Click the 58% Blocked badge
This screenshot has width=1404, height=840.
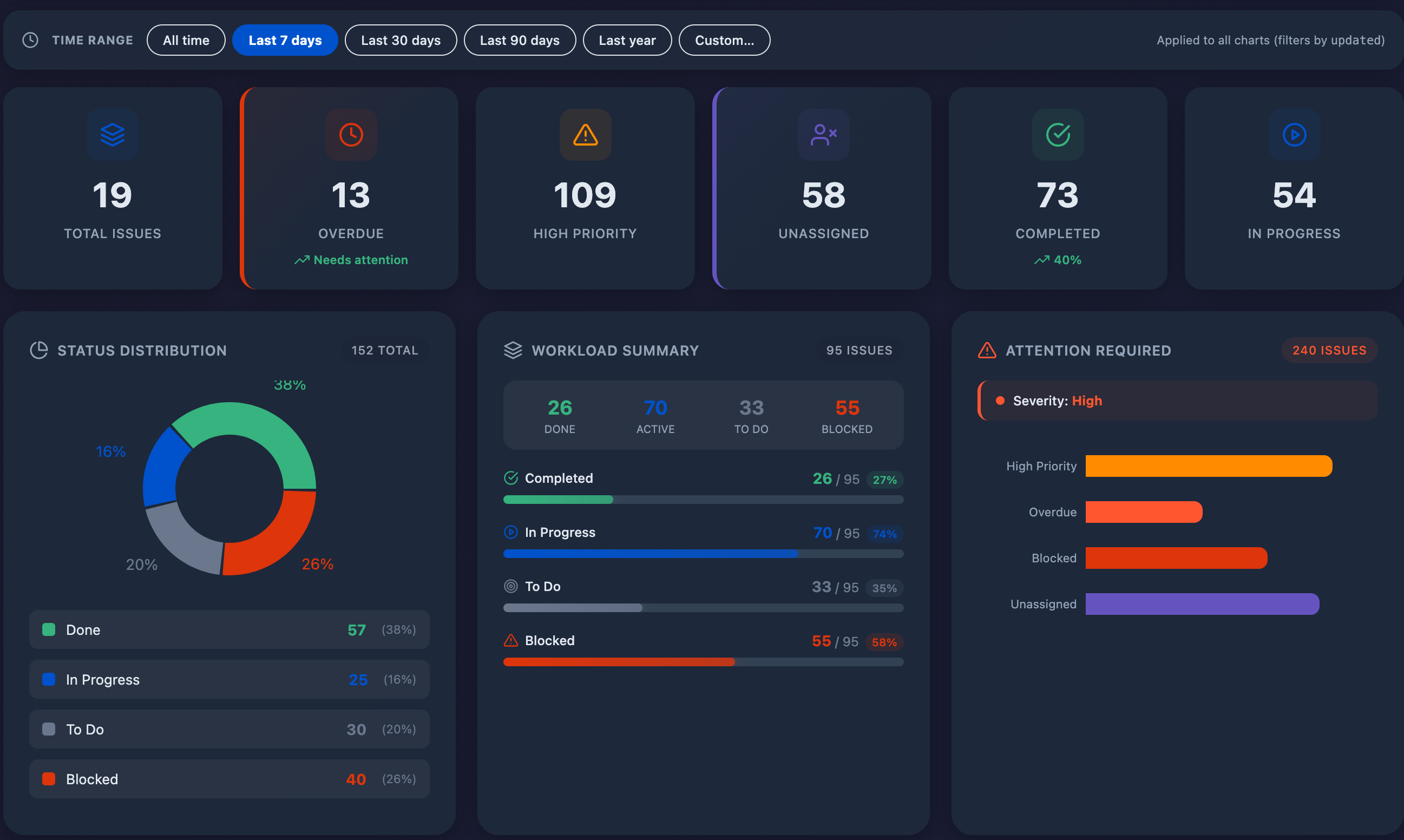(884, 642)
